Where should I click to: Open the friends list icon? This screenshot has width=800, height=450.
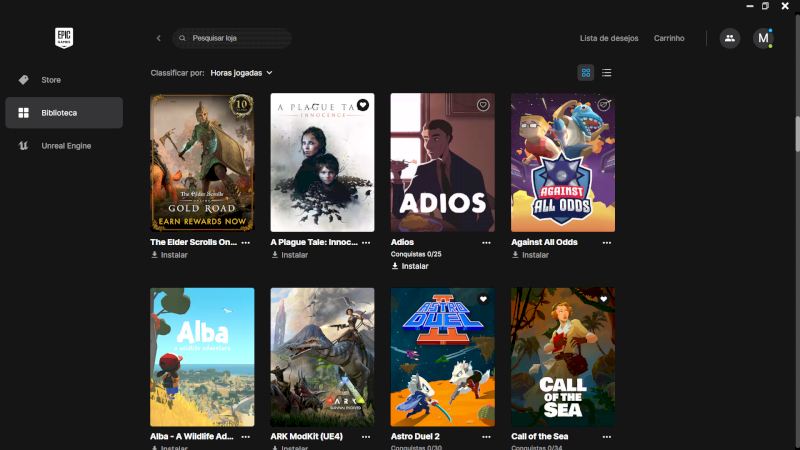pyautogui.click(x=730, y=38)
